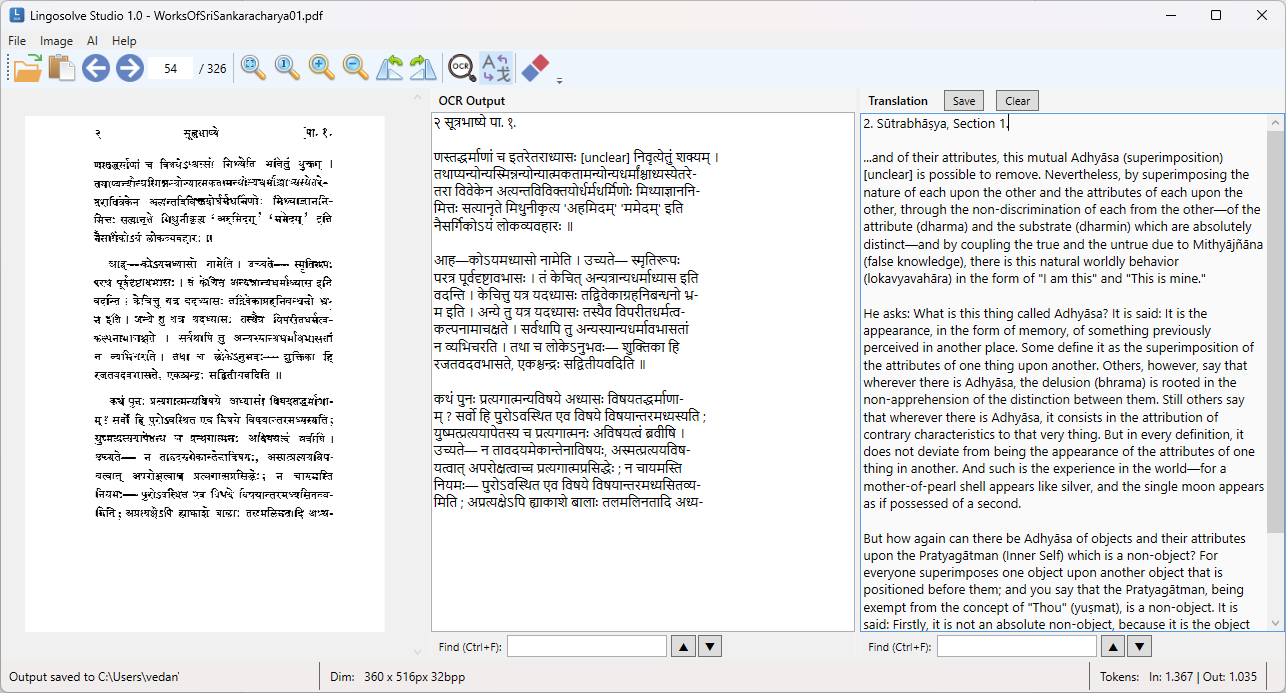The width and height of the screenshot is (1286, 693).
Task: Click the zoom to fit magnifier icon
Action: [x=254, y=68]
